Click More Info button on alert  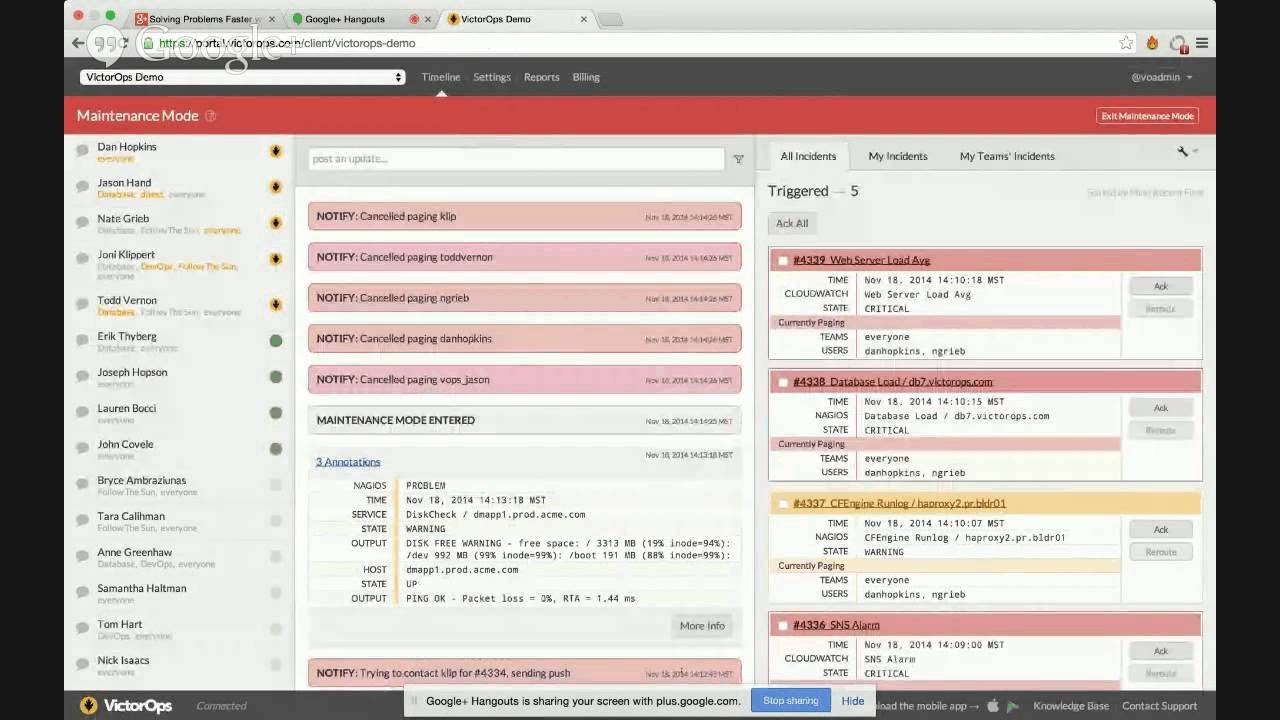[x=702, y=626]
